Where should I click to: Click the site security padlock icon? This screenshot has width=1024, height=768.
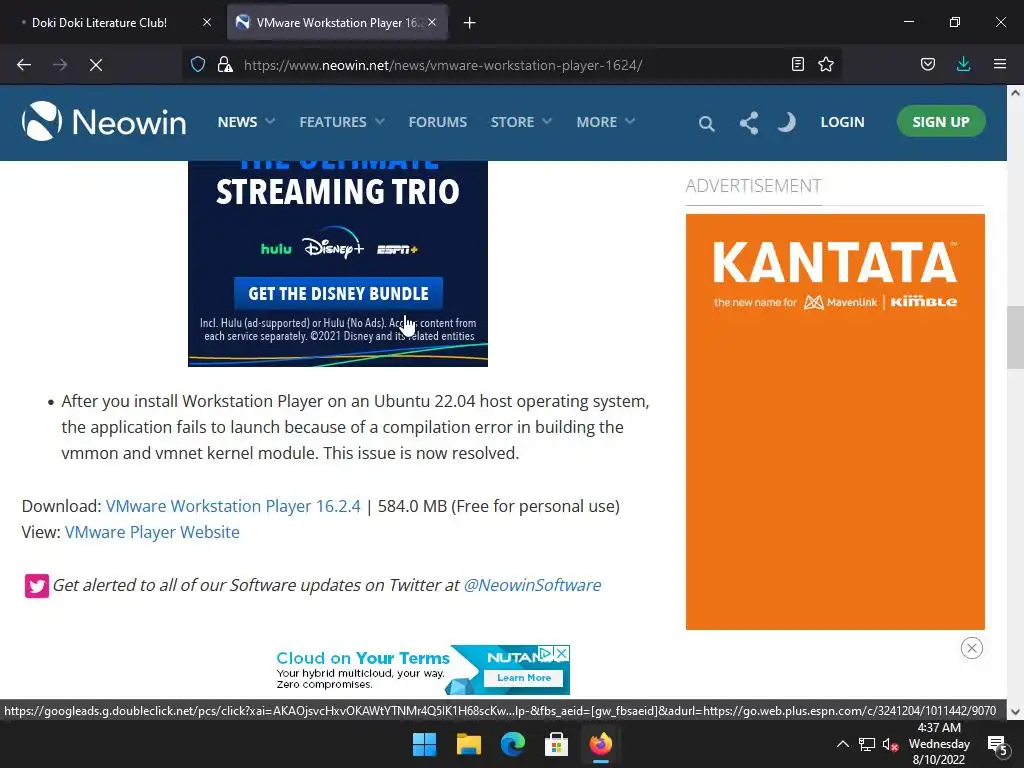click(x=225, y=65)
